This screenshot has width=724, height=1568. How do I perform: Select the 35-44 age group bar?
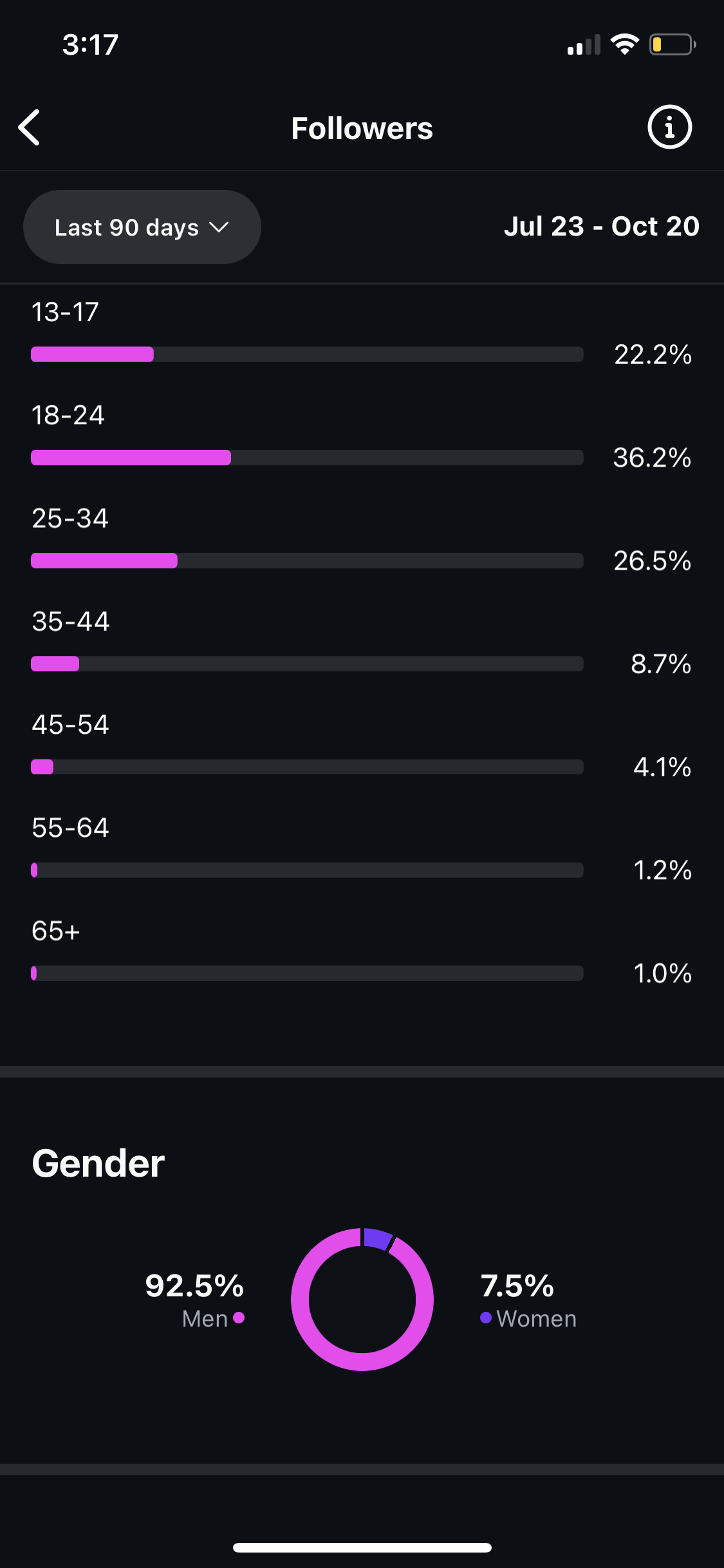coord(307,664)
